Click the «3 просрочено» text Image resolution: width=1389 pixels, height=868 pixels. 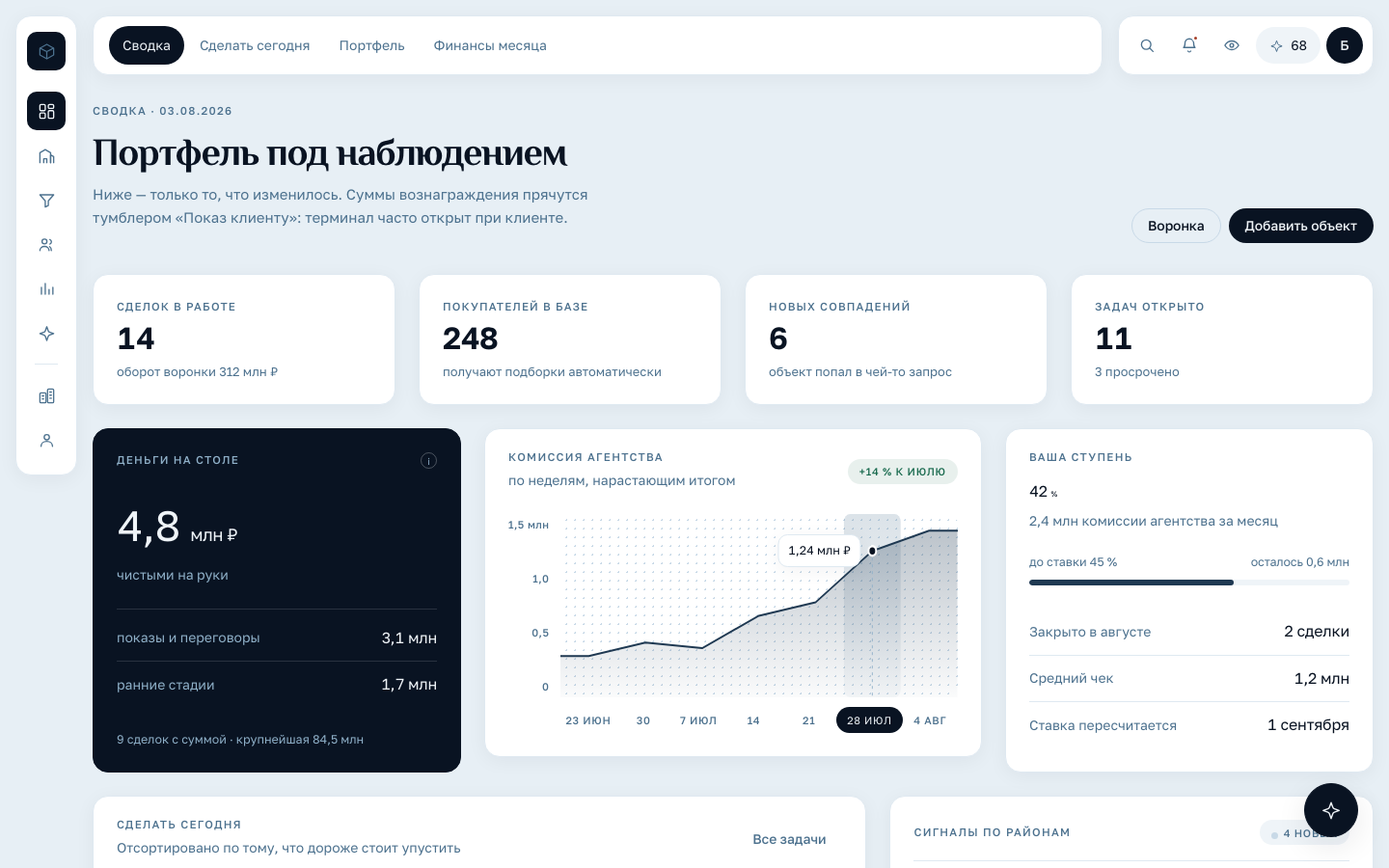[1137, 372]
